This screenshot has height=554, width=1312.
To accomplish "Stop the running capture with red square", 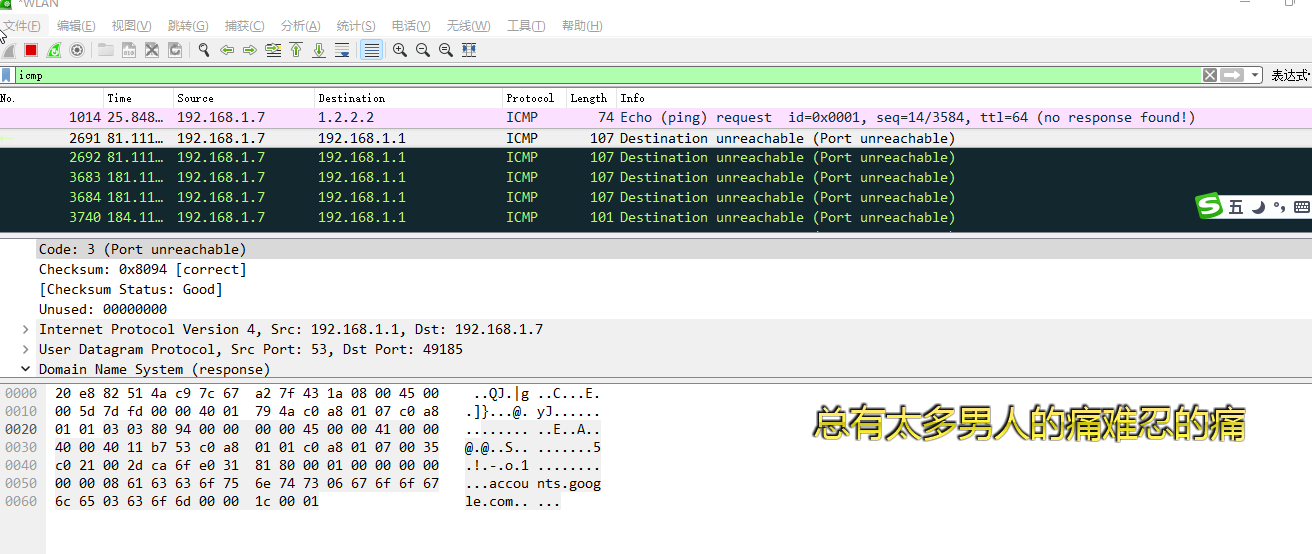I will 31,50.
